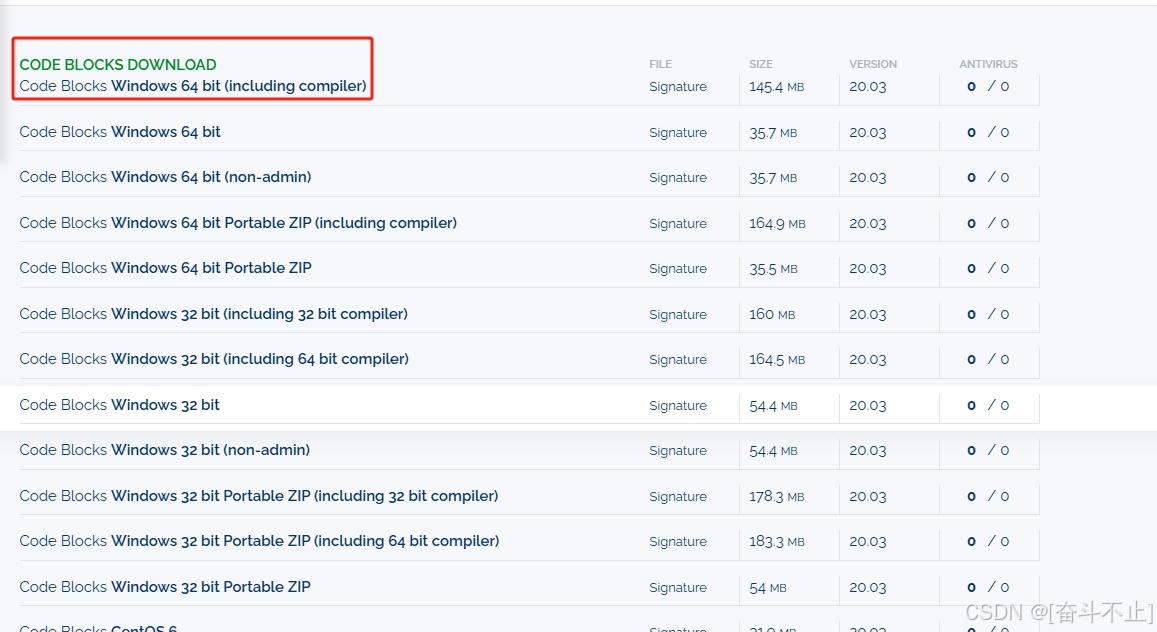The width and height of the screenshot is (1157, 632).
Task: Open Code Blocks Windows 64 bit Portable ZIP link
Action: [x=165, y=268]
